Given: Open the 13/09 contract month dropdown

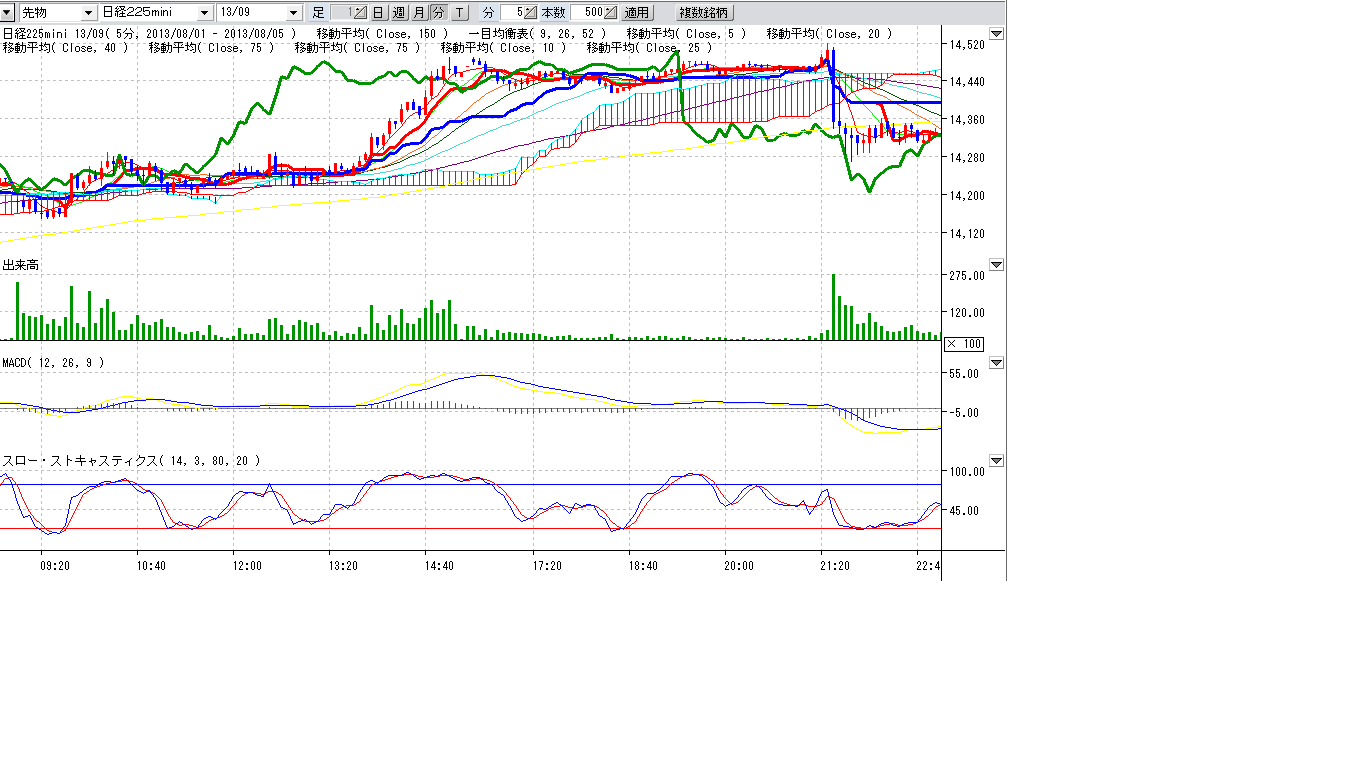Looking at the screenshot, I should click(x=293, y=13).
